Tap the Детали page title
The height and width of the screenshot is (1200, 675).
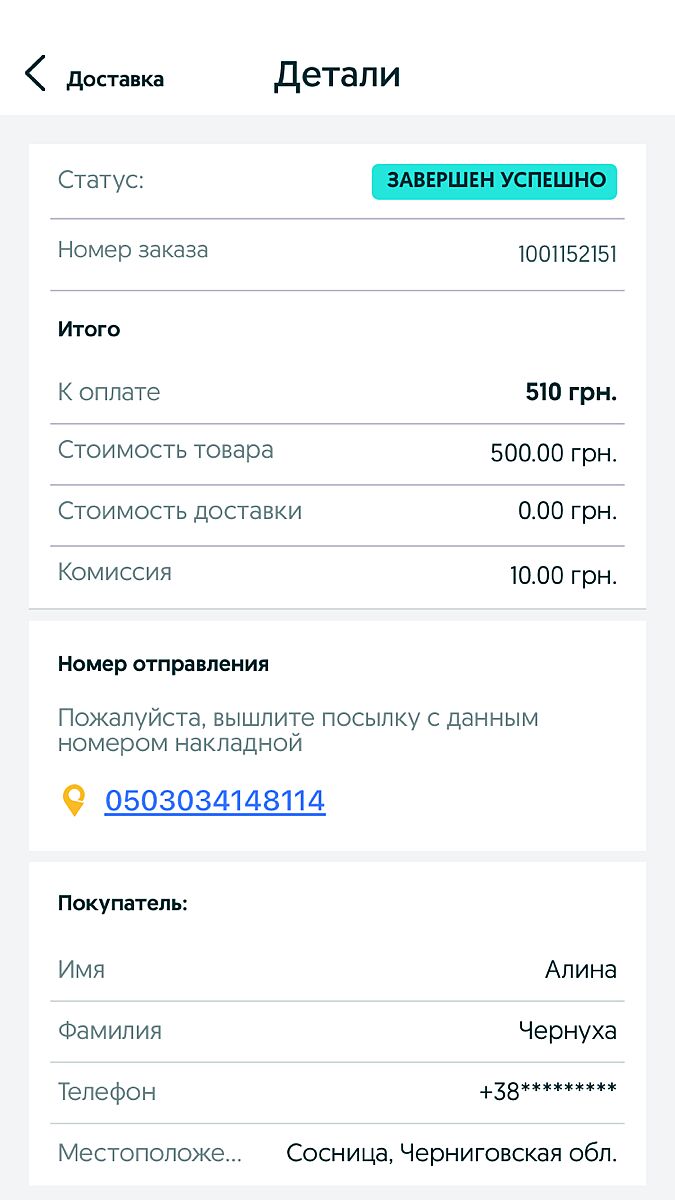[x=337, y=76]
